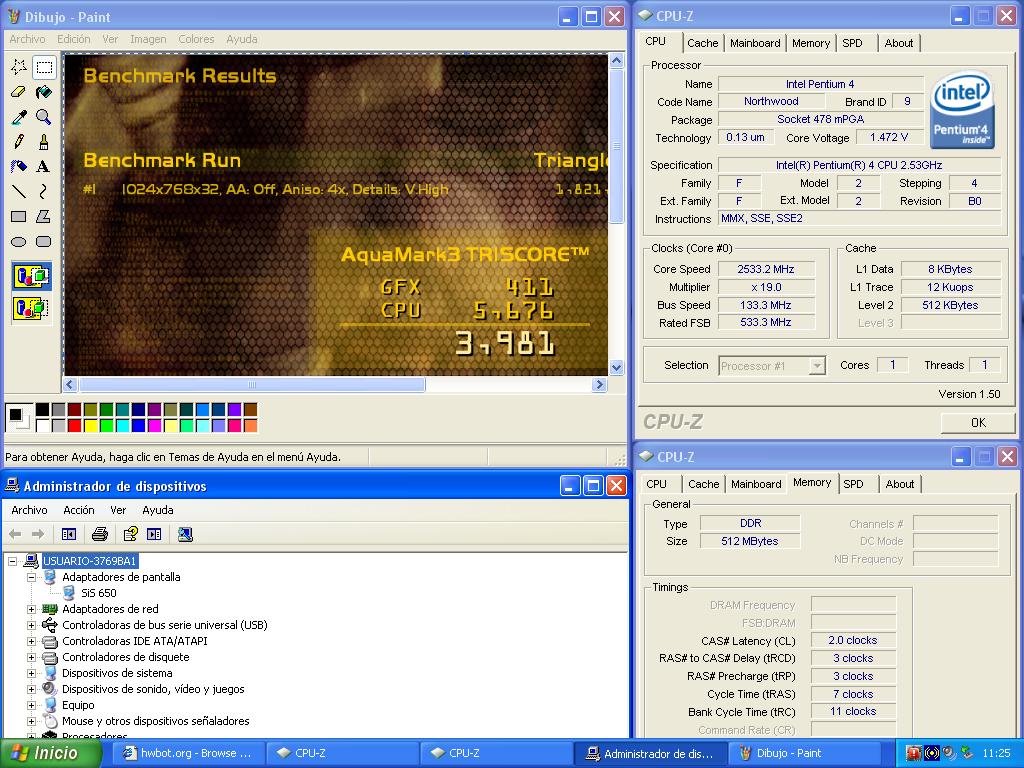
Task: Expand the Adaptadores de red node
Action: pyautogui.click(x=31, y=609)
